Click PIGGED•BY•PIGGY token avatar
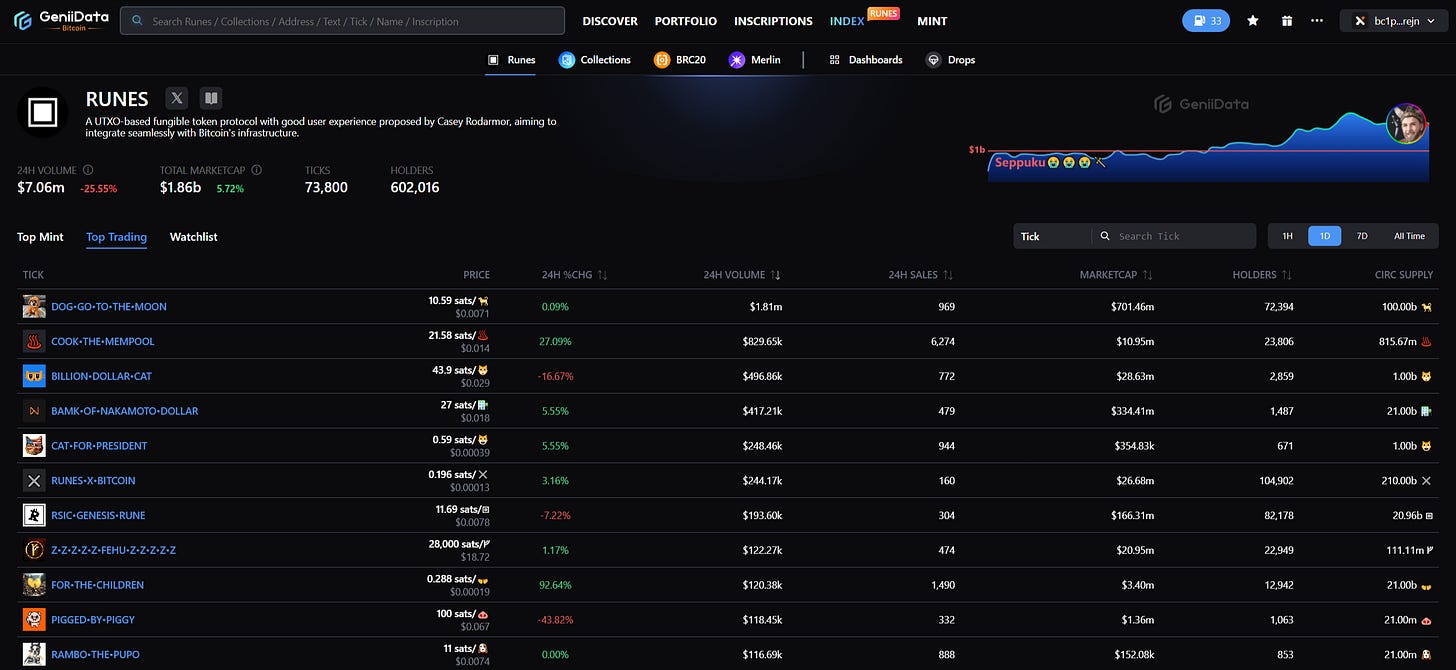Viewport: 1456px width, 670px height. click(x=34, y=619)
